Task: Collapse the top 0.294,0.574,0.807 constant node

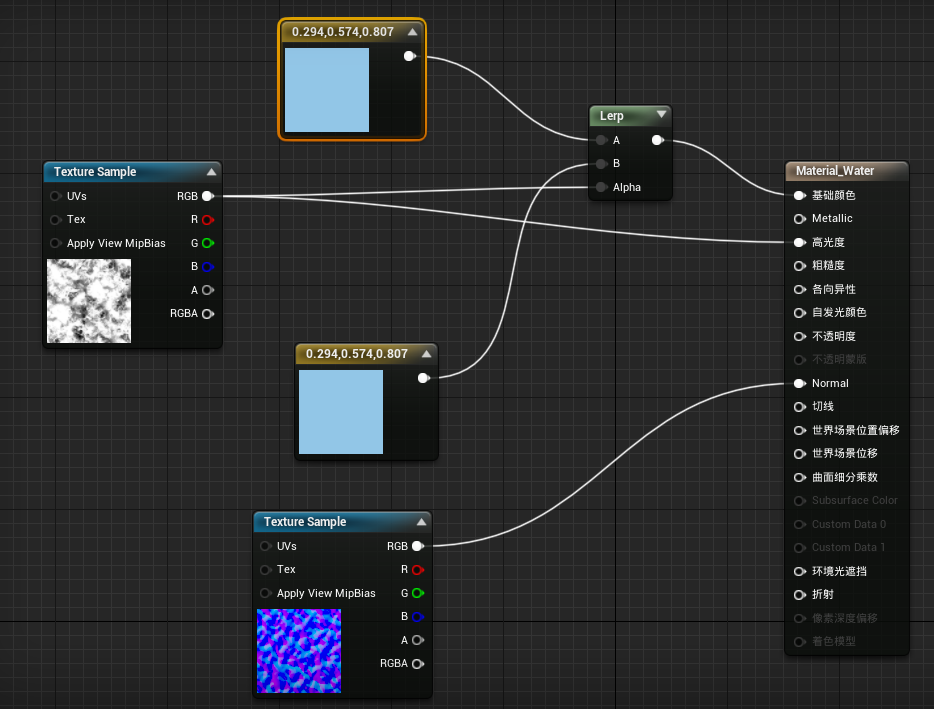Action: coord(413,31)
